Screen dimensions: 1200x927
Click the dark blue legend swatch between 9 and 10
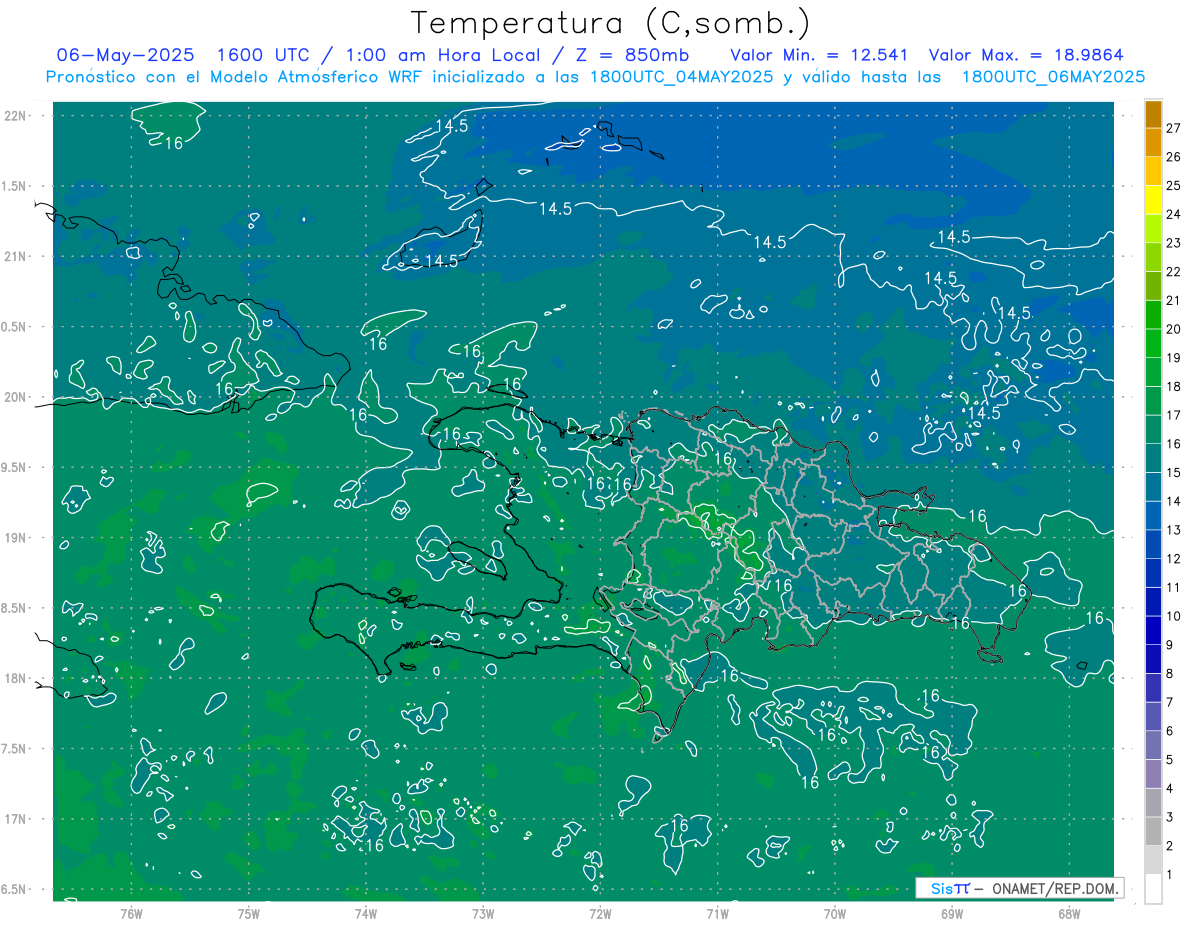click(x=1153, y=631)
